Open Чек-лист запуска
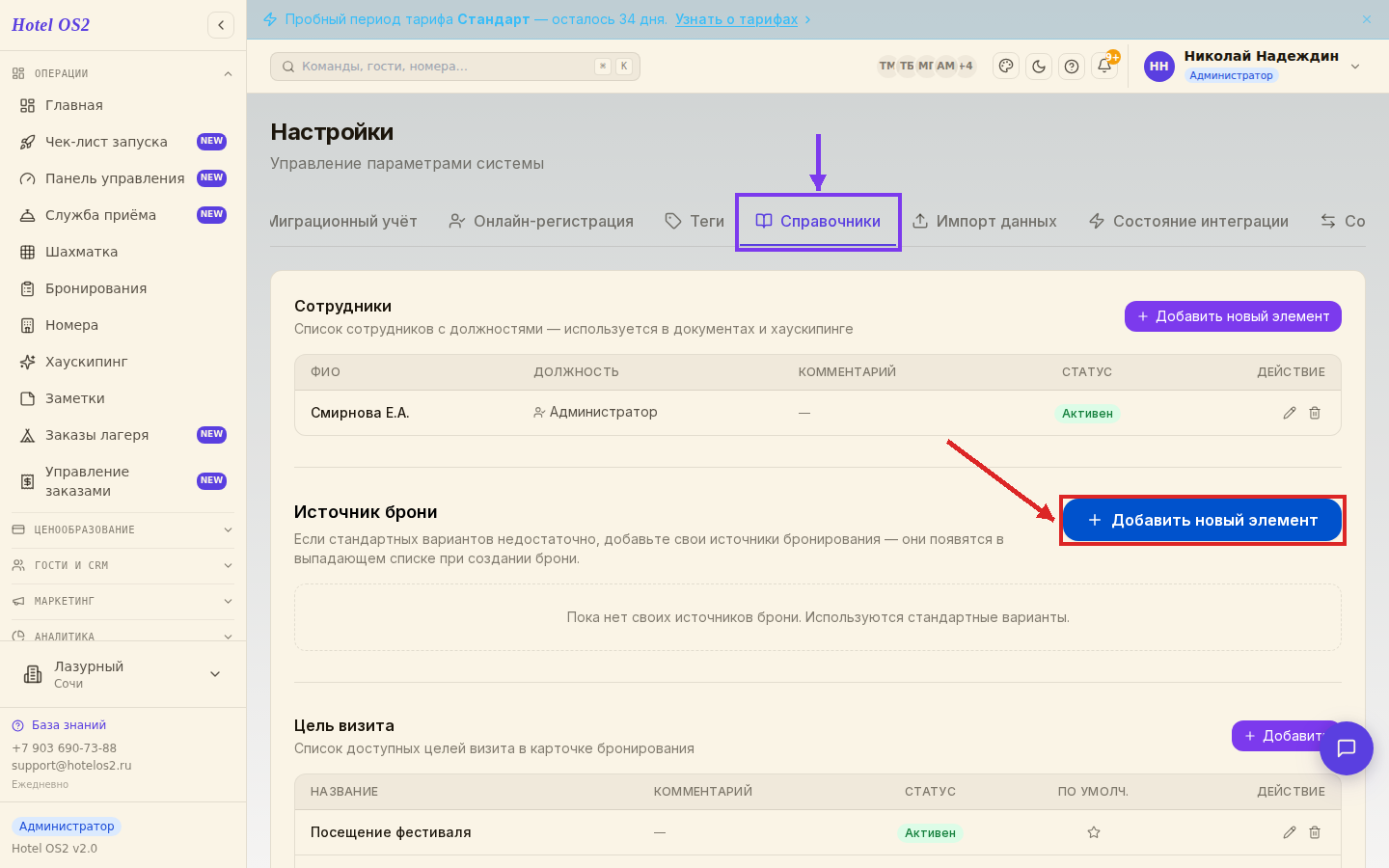 pos(123,142)
